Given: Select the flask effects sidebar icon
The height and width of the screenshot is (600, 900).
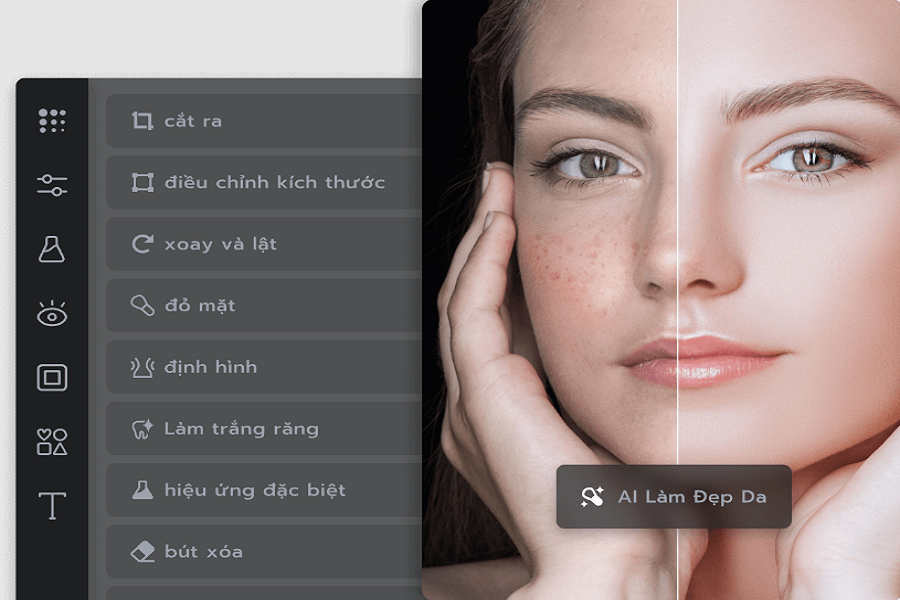Looking at the screenshot, I should click(52, 249).
